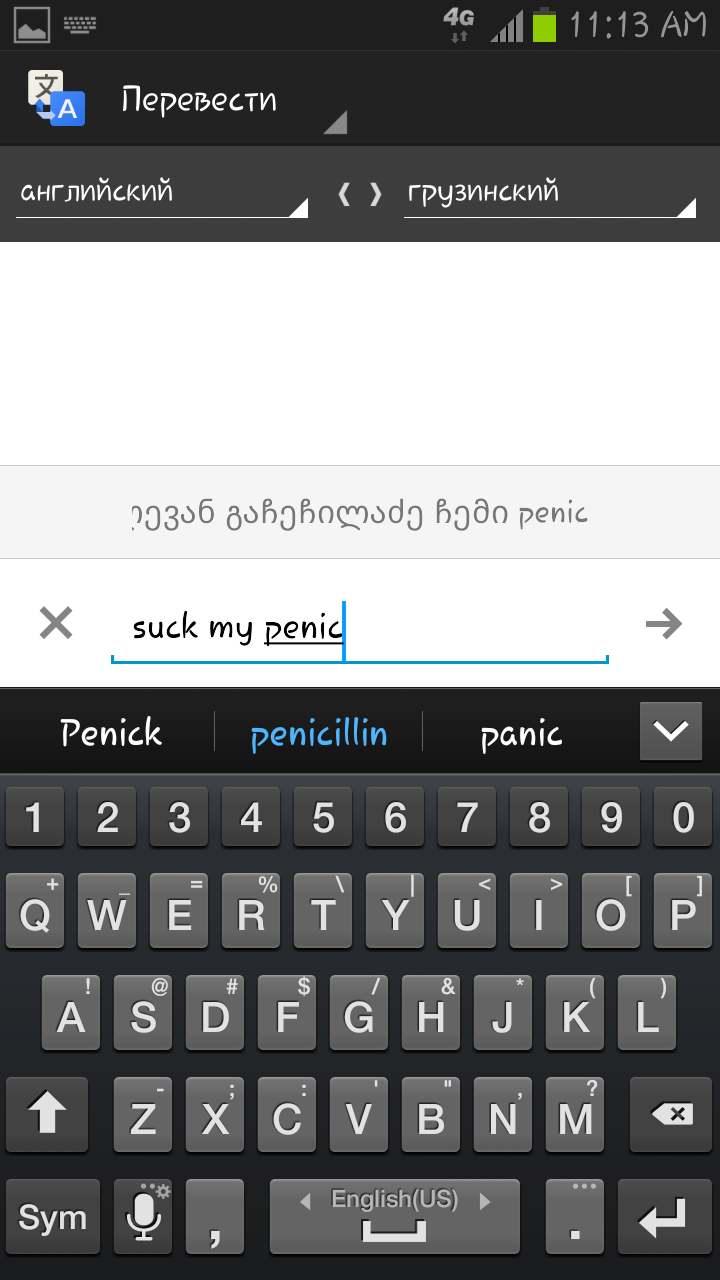Image resolution: width=720 pixels, height=1280 pixels.
Task: Choose the 'panic' suggestion
Action: pyautogui.click(x=521, y=735)
